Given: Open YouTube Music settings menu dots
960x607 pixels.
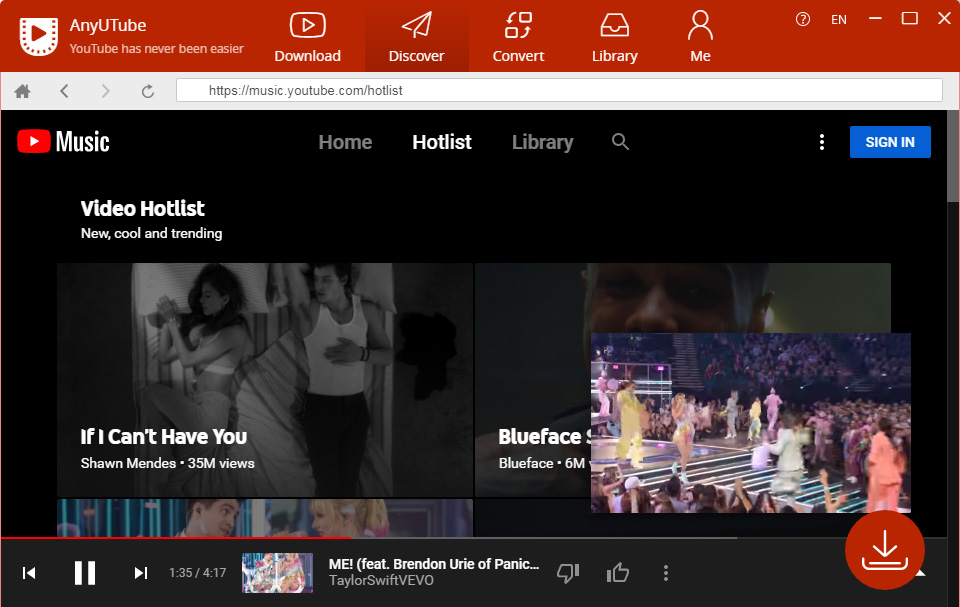Looking at the screenshot, I should click(x=822, y=142).
